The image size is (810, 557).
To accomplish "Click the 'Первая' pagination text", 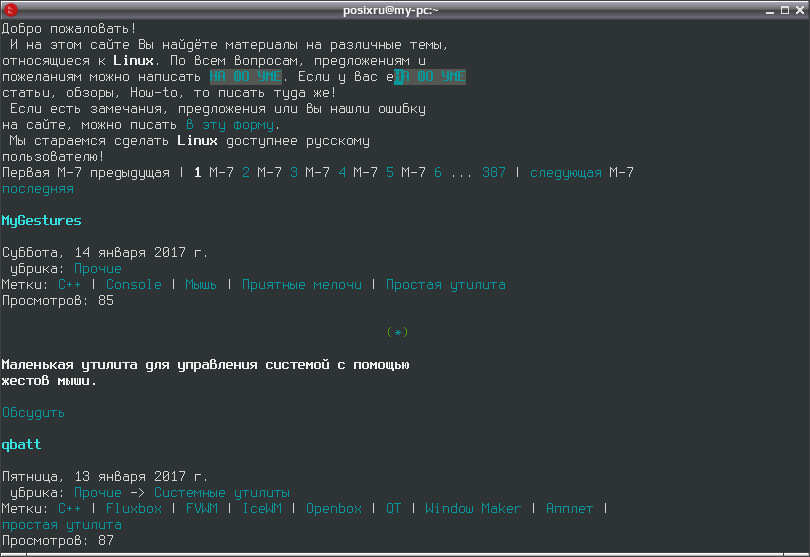I will (x=26, y=173).
